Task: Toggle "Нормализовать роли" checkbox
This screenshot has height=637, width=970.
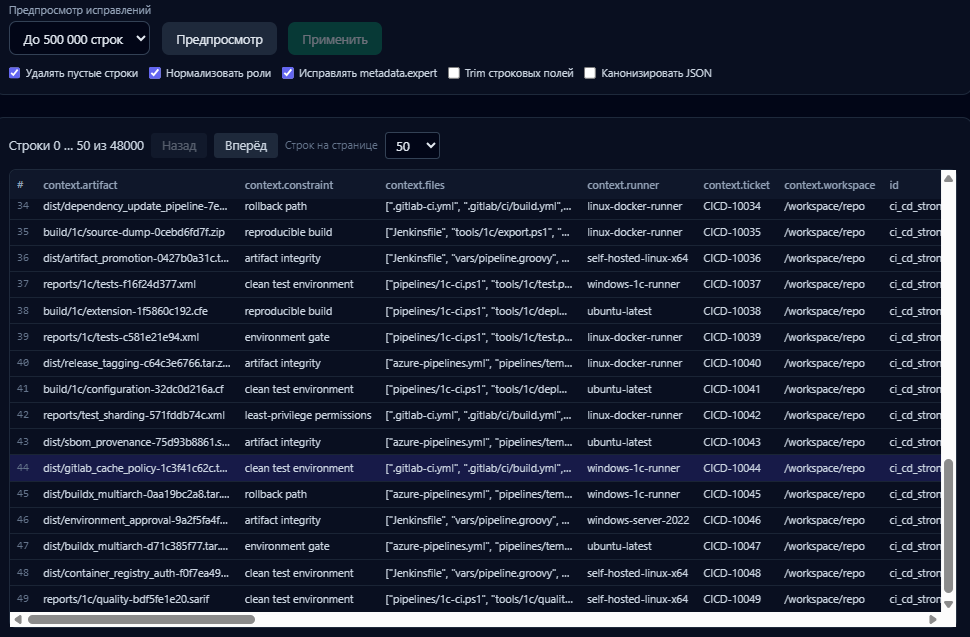Action: tap(155, 73)
